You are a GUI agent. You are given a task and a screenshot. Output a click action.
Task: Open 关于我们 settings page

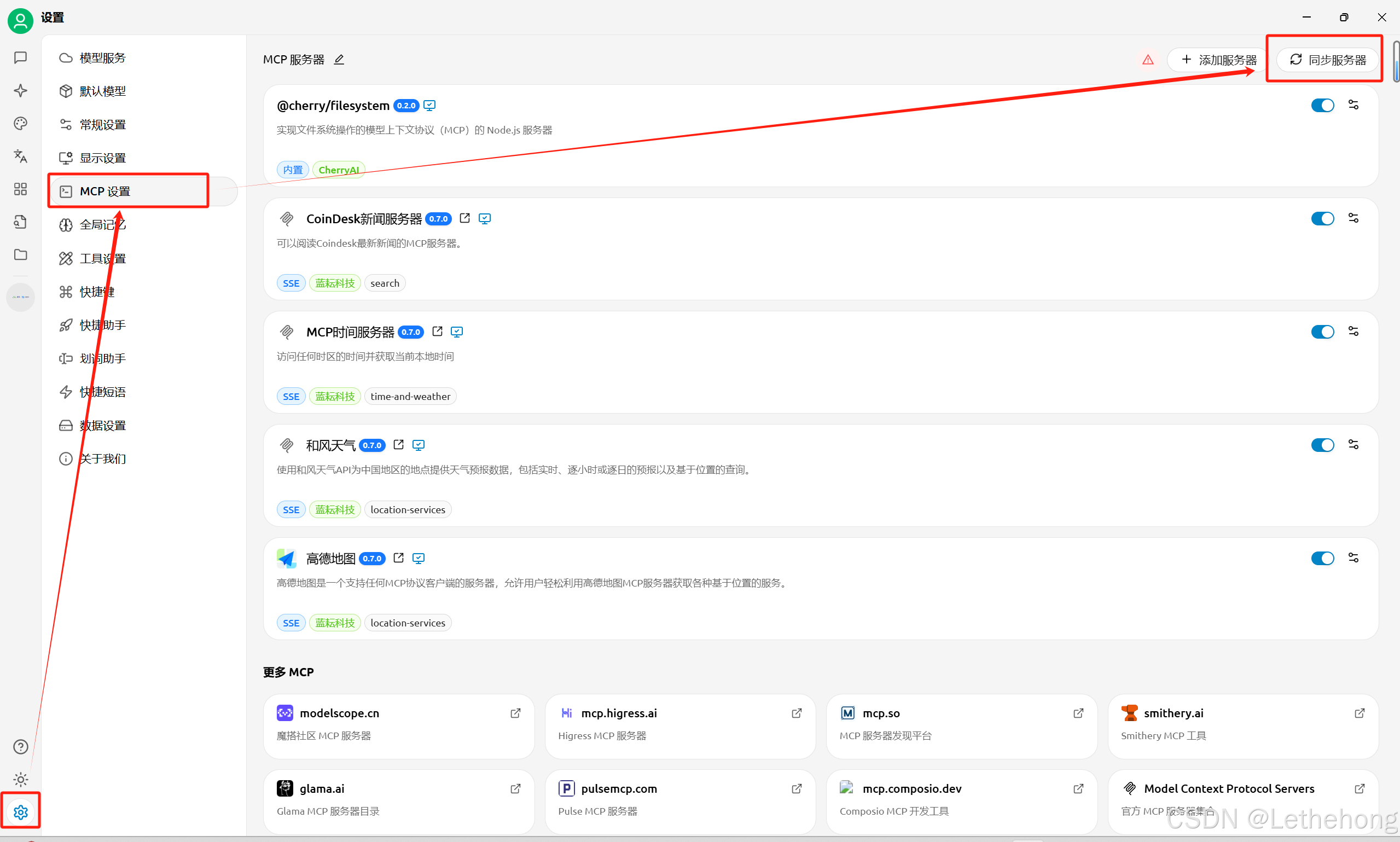(143, 458)
